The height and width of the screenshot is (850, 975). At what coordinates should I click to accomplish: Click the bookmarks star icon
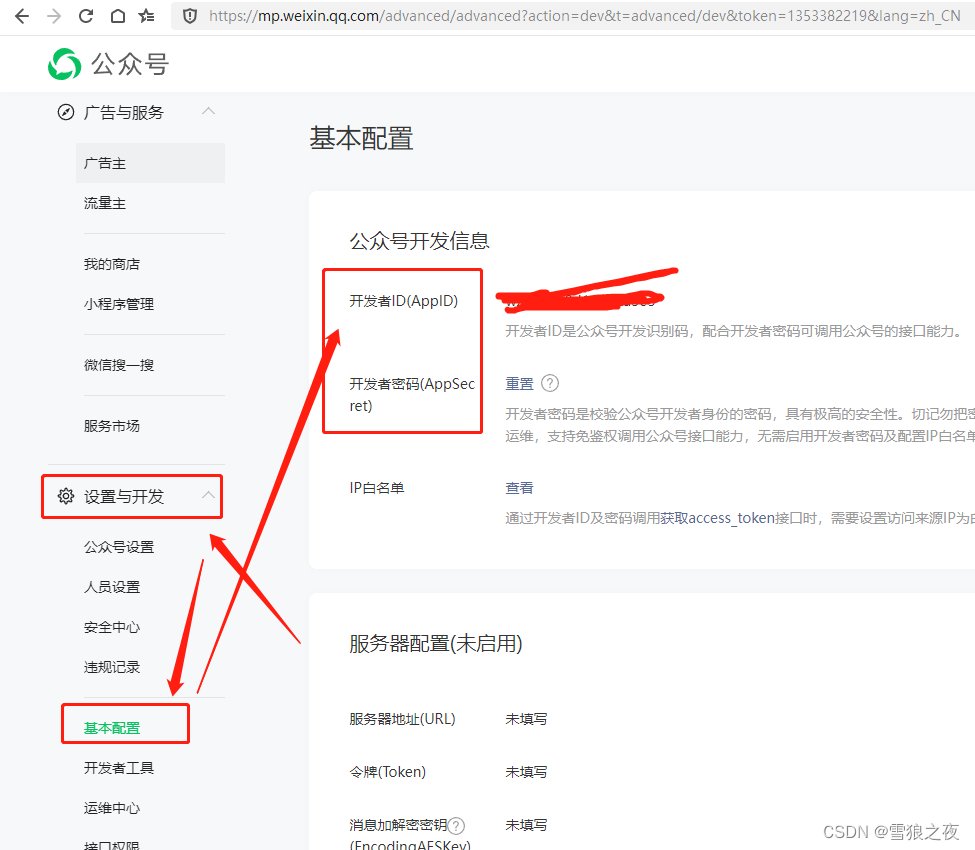[x=147, y=16]
